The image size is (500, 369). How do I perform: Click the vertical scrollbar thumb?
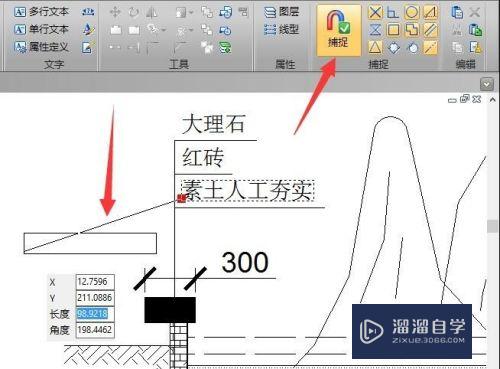point(493,226)
